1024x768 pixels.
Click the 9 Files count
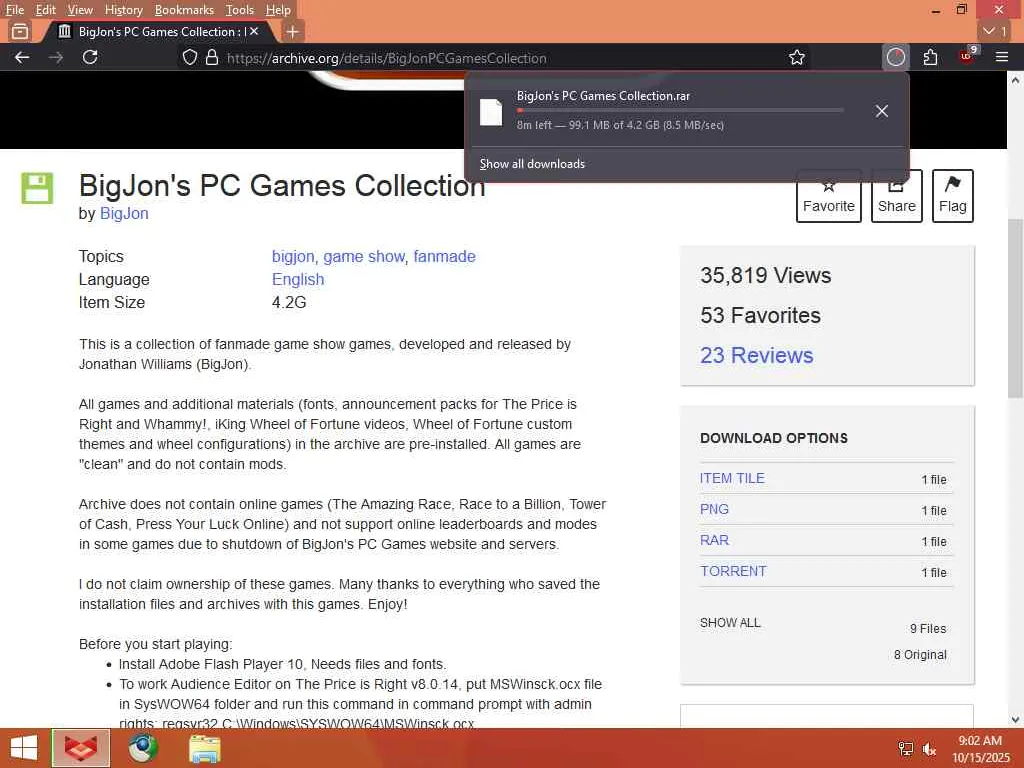(928, 629)
